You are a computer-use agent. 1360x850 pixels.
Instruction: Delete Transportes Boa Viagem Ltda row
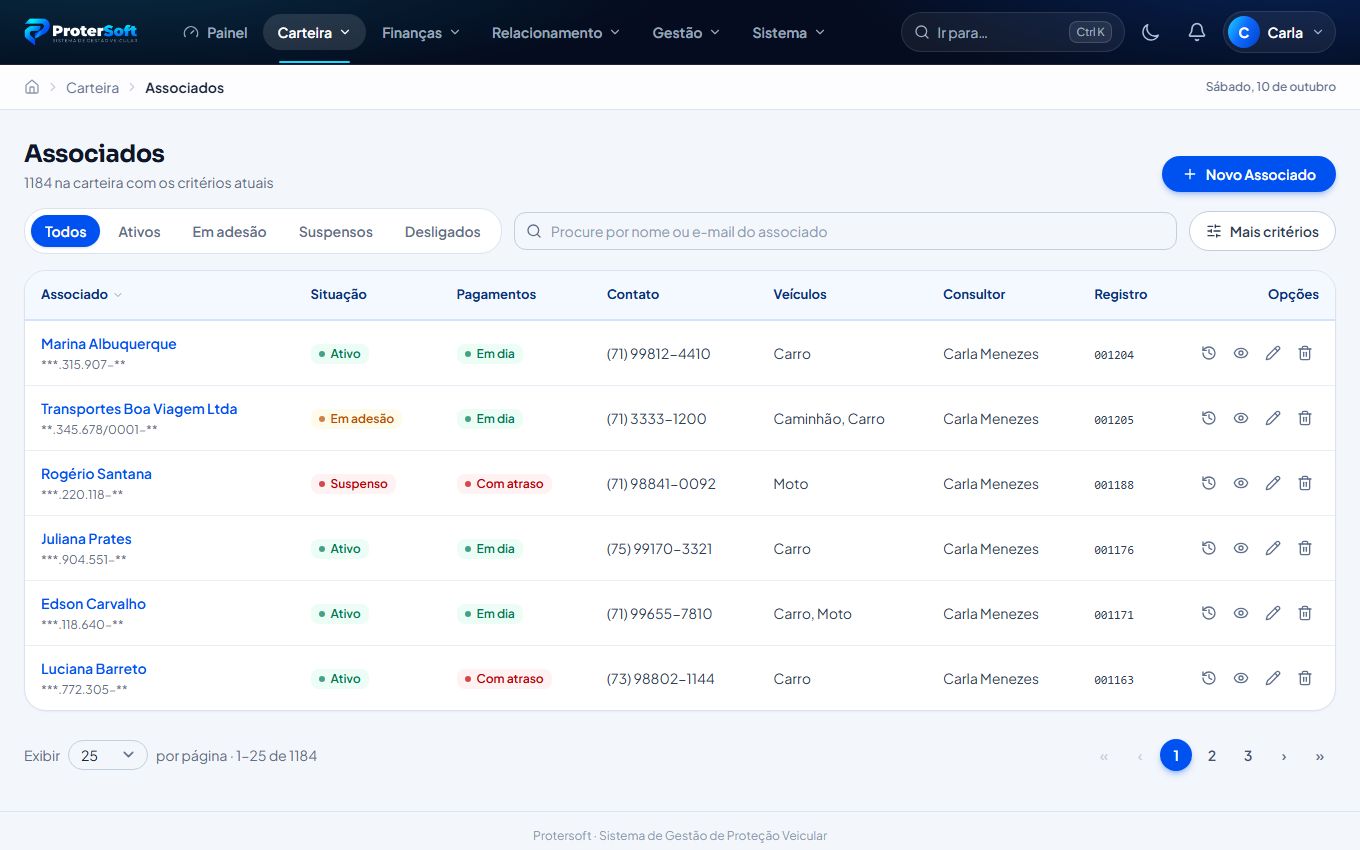coord(1305,418)
